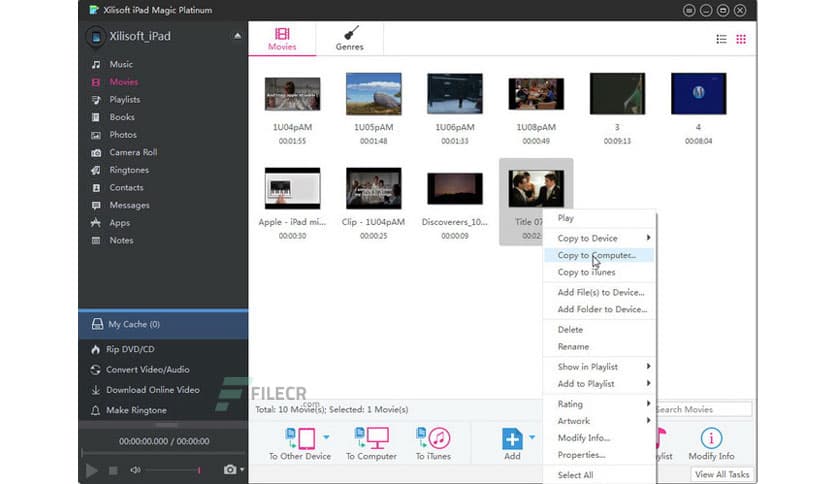
Task: Select the 1U08pAM movie thumbnail
Action: (x=536, y=94)
